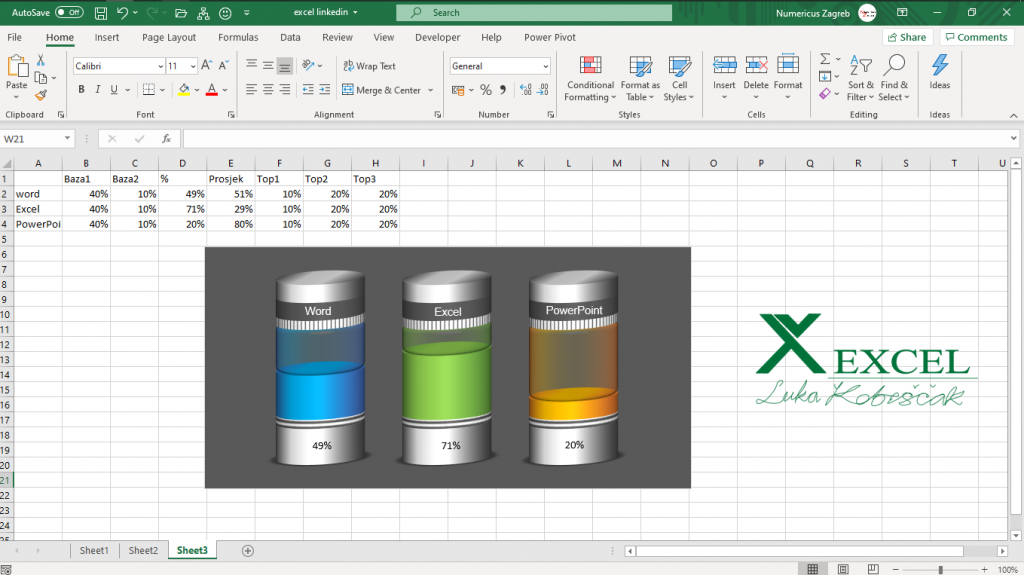Click the Insert cells button
The height and width of the screenshot is (575, 1024).
[x=724, y=78]
